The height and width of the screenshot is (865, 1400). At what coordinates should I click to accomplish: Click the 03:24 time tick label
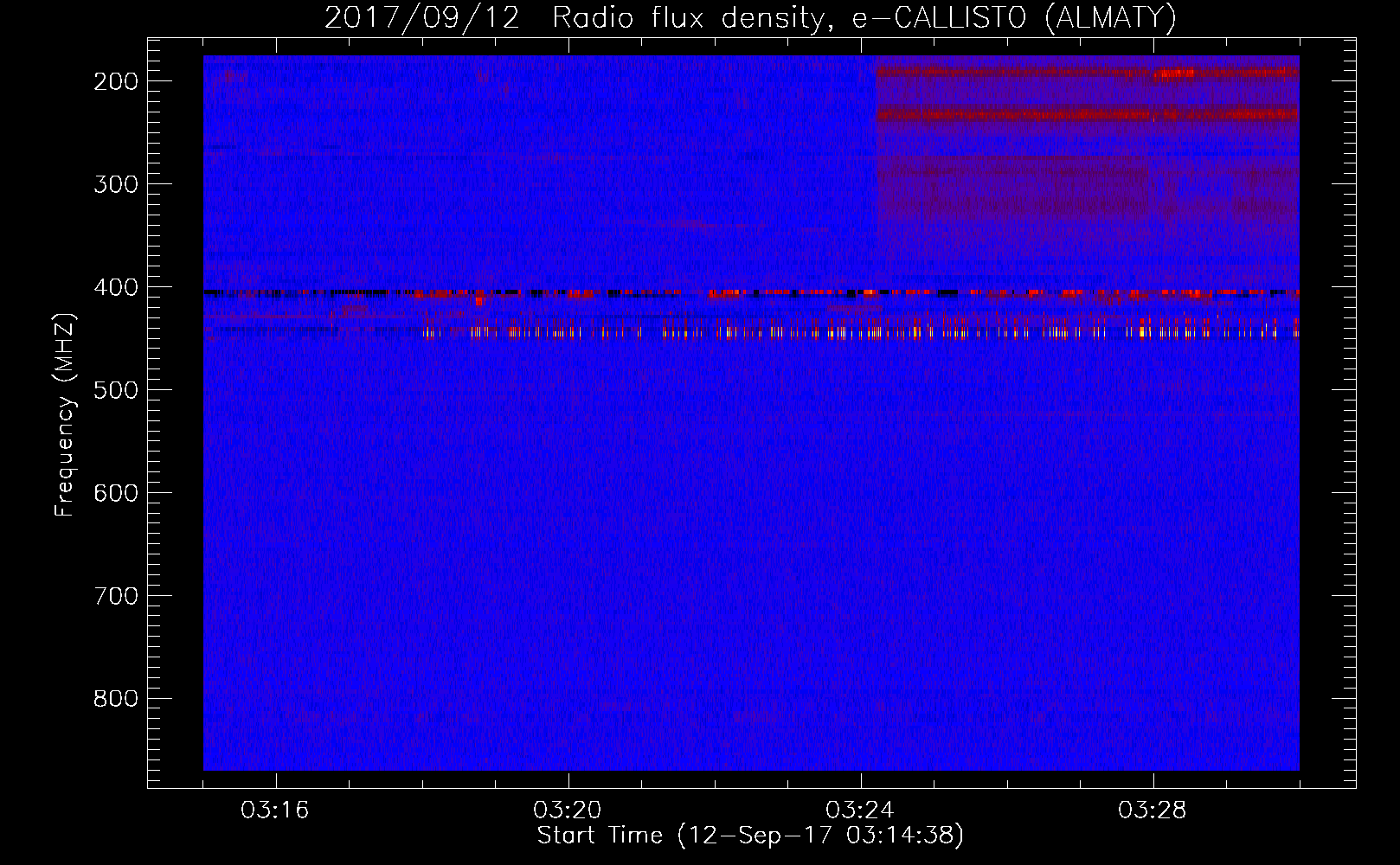[860, 811]
